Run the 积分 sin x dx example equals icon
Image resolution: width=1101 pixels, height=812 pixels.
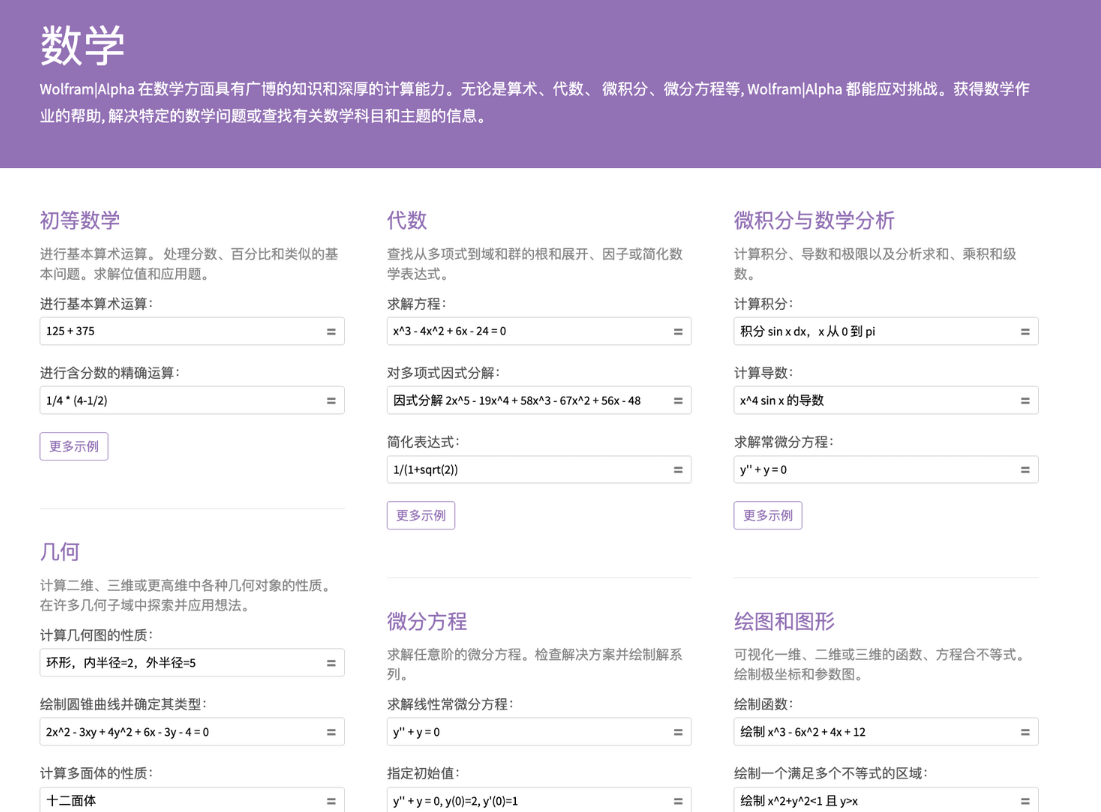[1025, 332]
